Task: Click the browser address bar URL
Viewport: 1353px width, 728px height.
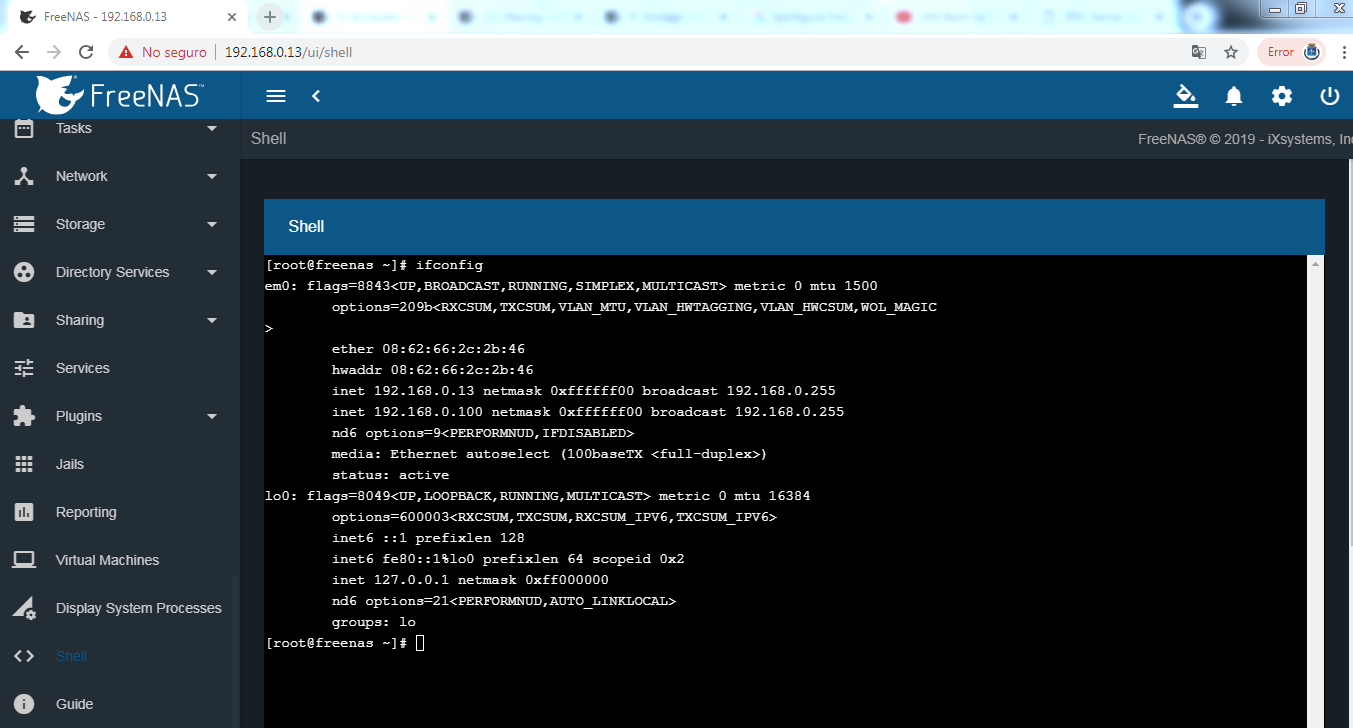Action: (x=288, y=52)
